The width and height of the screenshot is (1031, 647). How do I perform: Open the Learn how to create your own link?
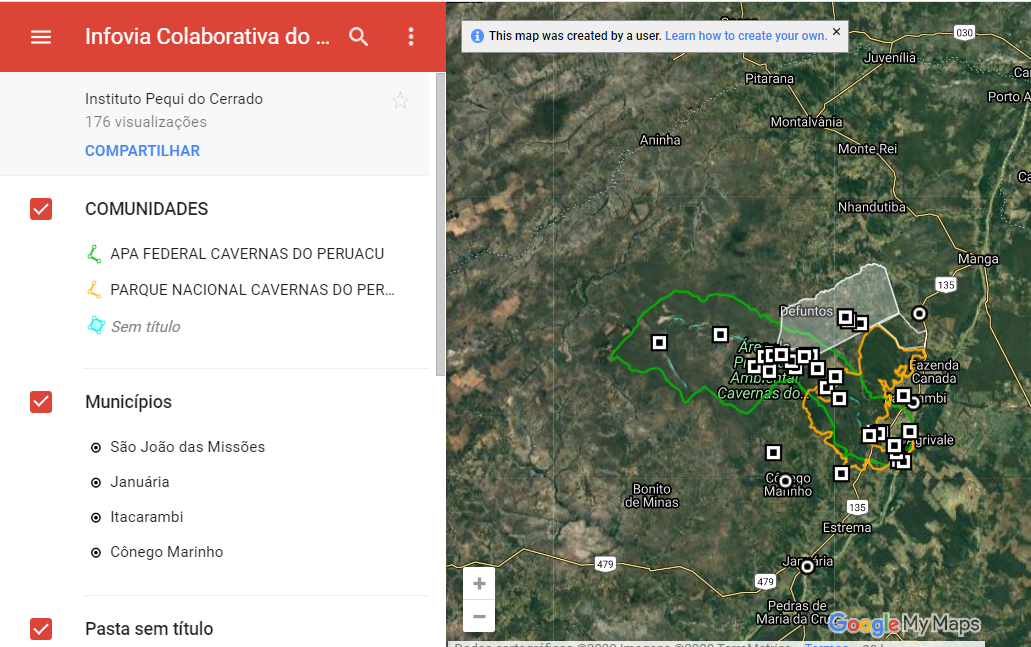click(748, 35)
